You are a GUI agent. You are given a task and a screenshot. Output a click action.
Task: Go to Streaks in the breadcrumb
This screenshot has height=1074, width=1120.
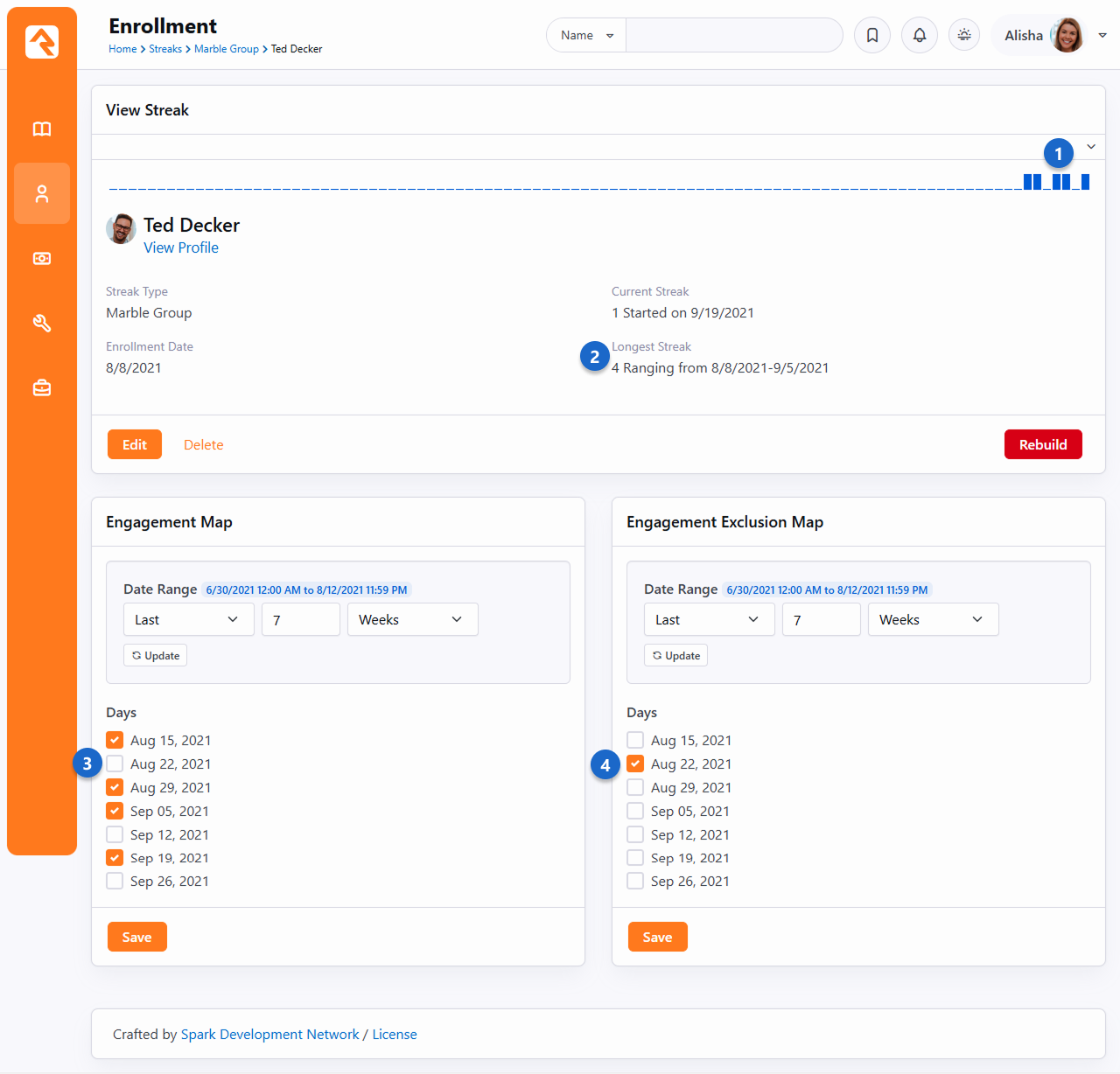(165, 49)
